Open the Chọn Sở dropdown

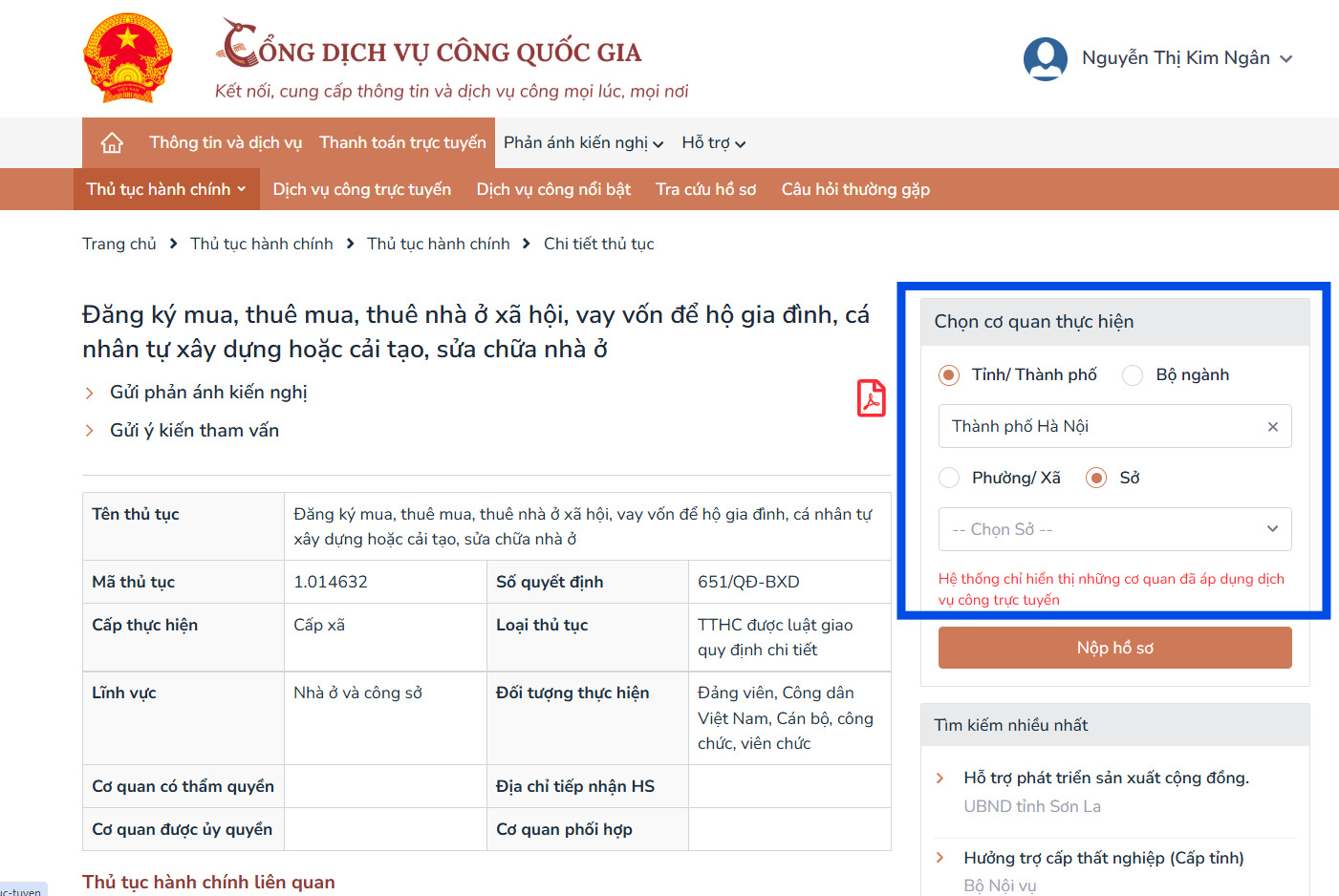[1114, 529]
